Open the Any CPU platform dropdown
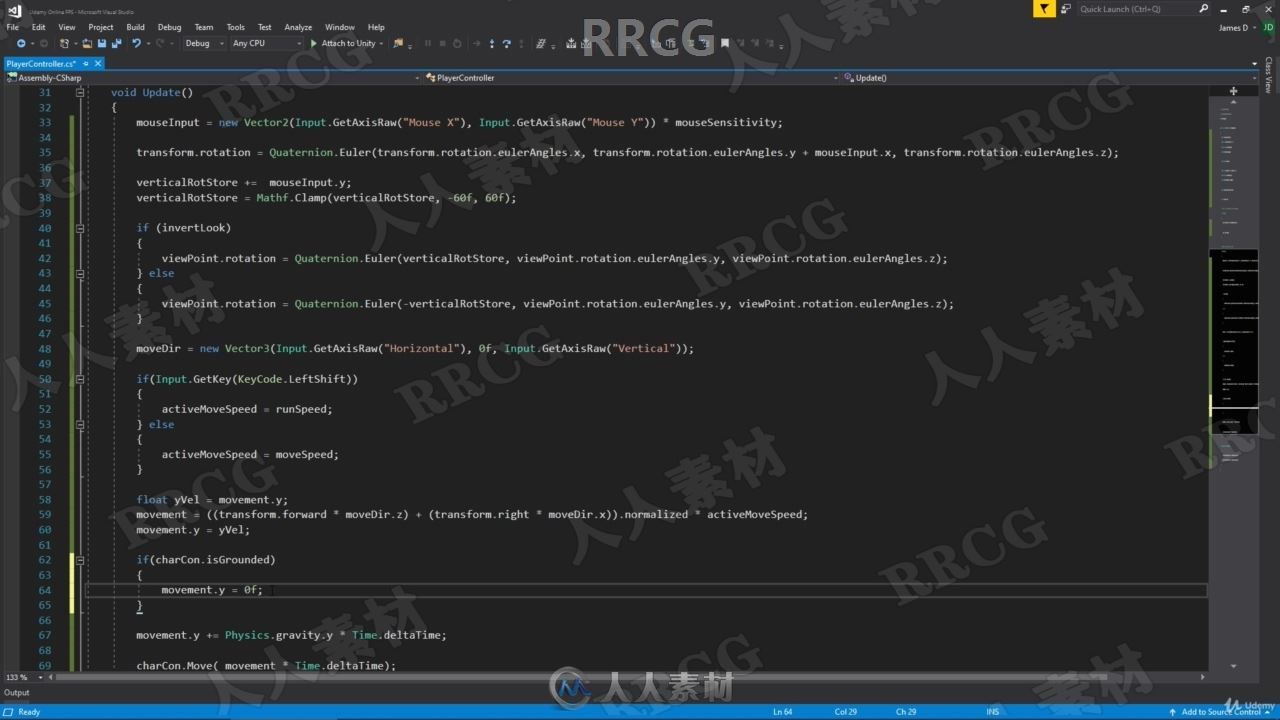 click(x=266, y=43)
